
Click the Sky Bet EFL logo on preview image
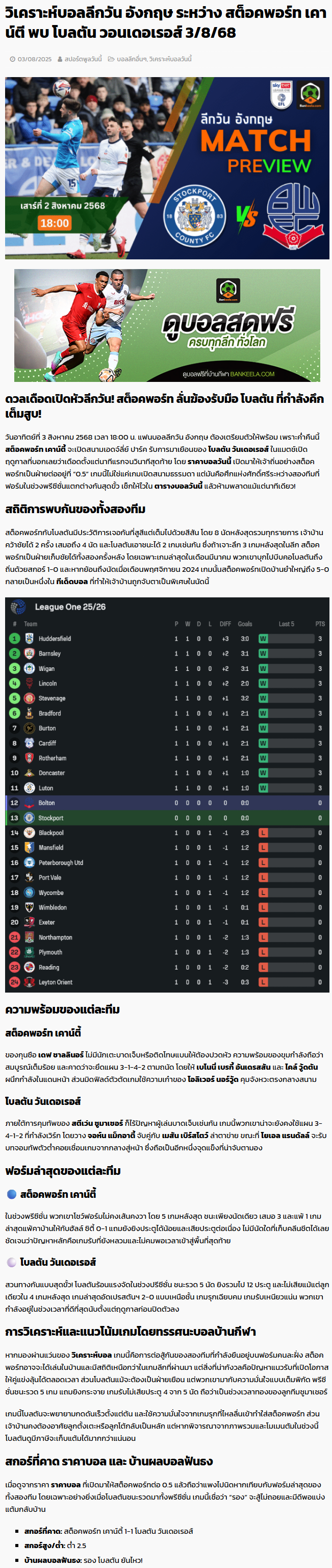click(281, 95)
